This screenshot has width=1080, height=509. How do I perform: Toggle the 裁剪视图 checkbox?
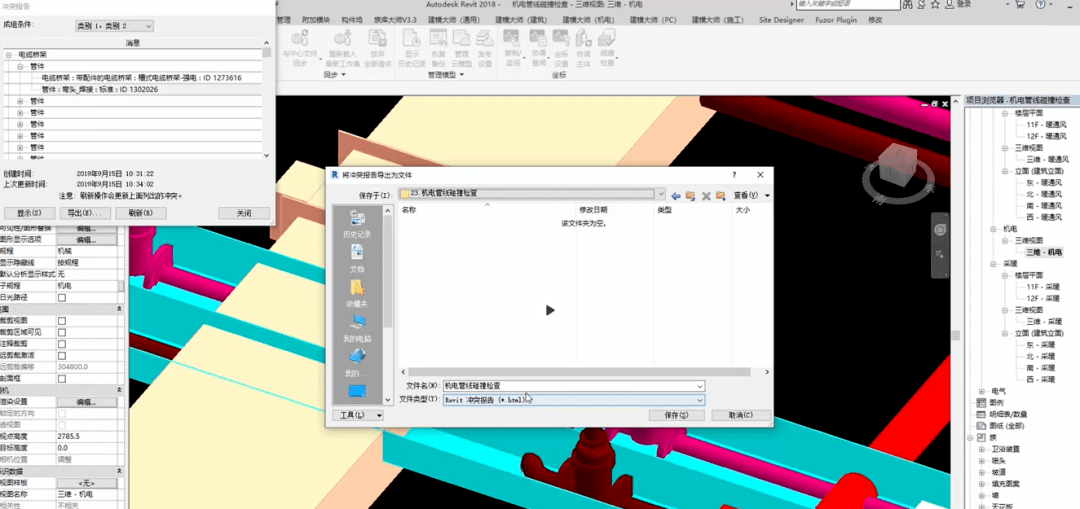[62, 321]
